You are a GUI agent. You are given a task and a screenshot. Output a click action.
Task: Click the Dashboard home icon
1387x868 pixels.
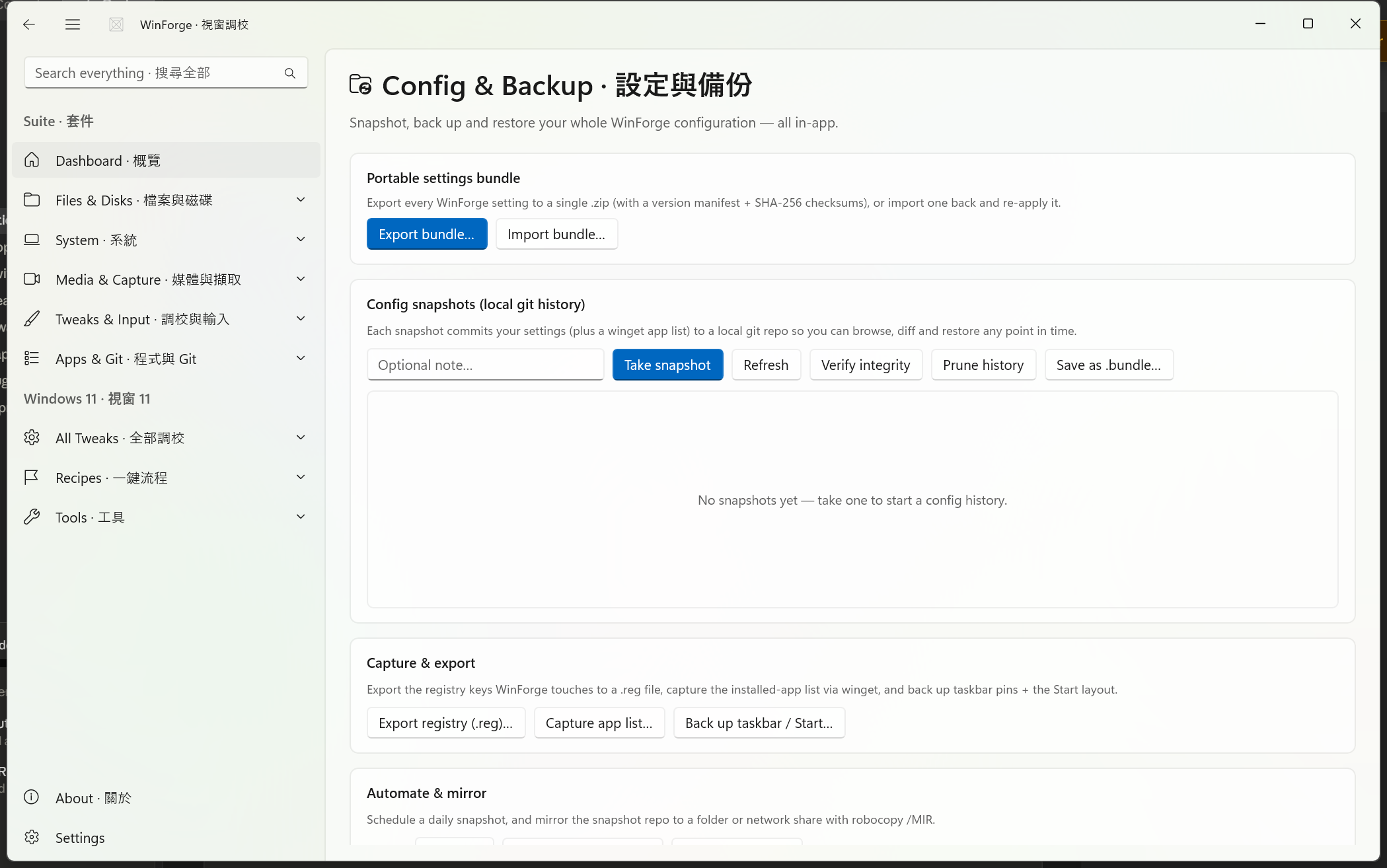click(x=32, y=161)
